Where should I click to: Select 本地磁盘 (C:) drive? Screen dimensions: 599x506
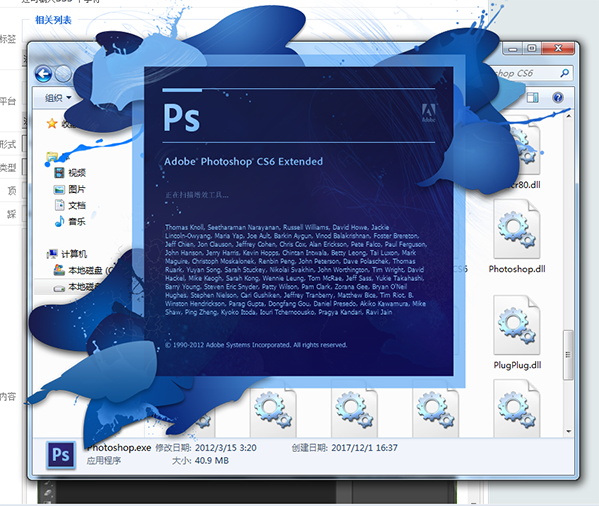pyautogui.click(x=83, y=270)
